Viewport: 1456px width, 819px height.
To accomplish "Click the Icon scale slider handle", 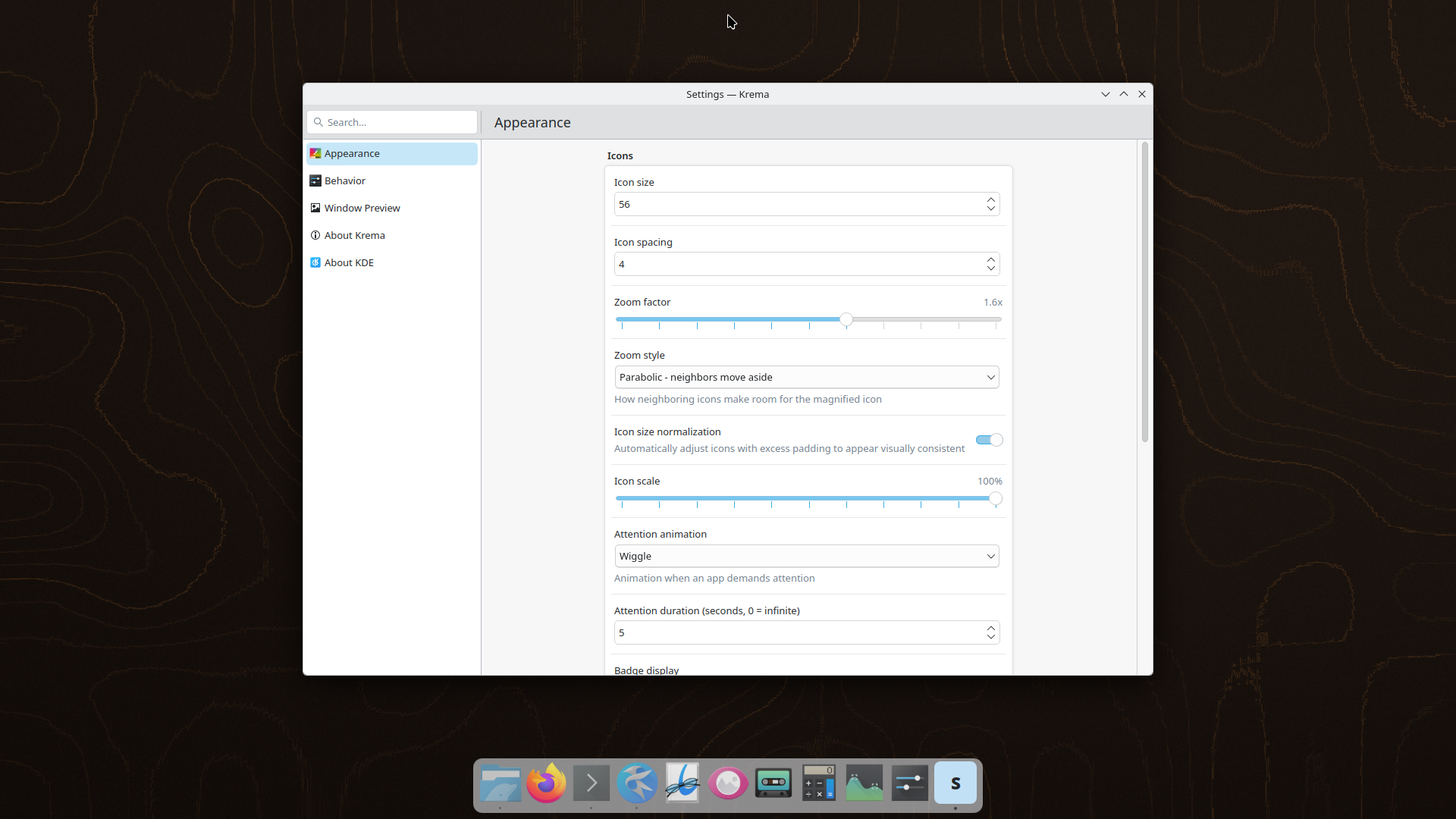I will [996, 498].
